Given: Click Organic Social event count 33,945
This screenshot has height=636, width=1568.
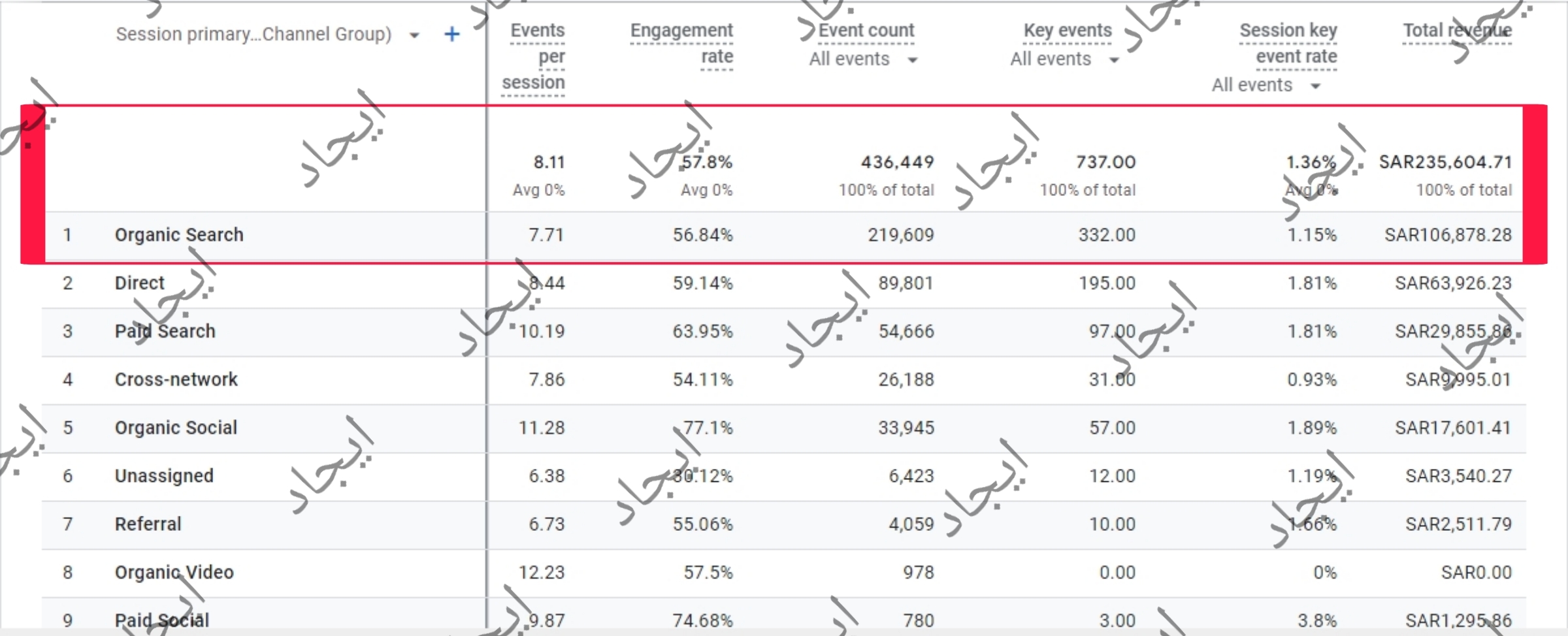Looking at the screenshot, I should pos(906,428).
